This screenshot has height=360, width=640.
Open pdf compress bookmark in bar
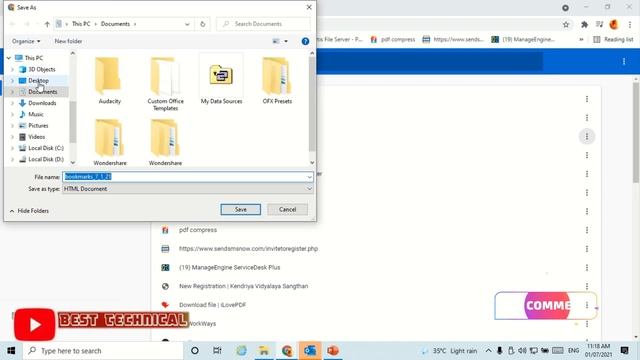pyautogui.click(x=393, y=40)
